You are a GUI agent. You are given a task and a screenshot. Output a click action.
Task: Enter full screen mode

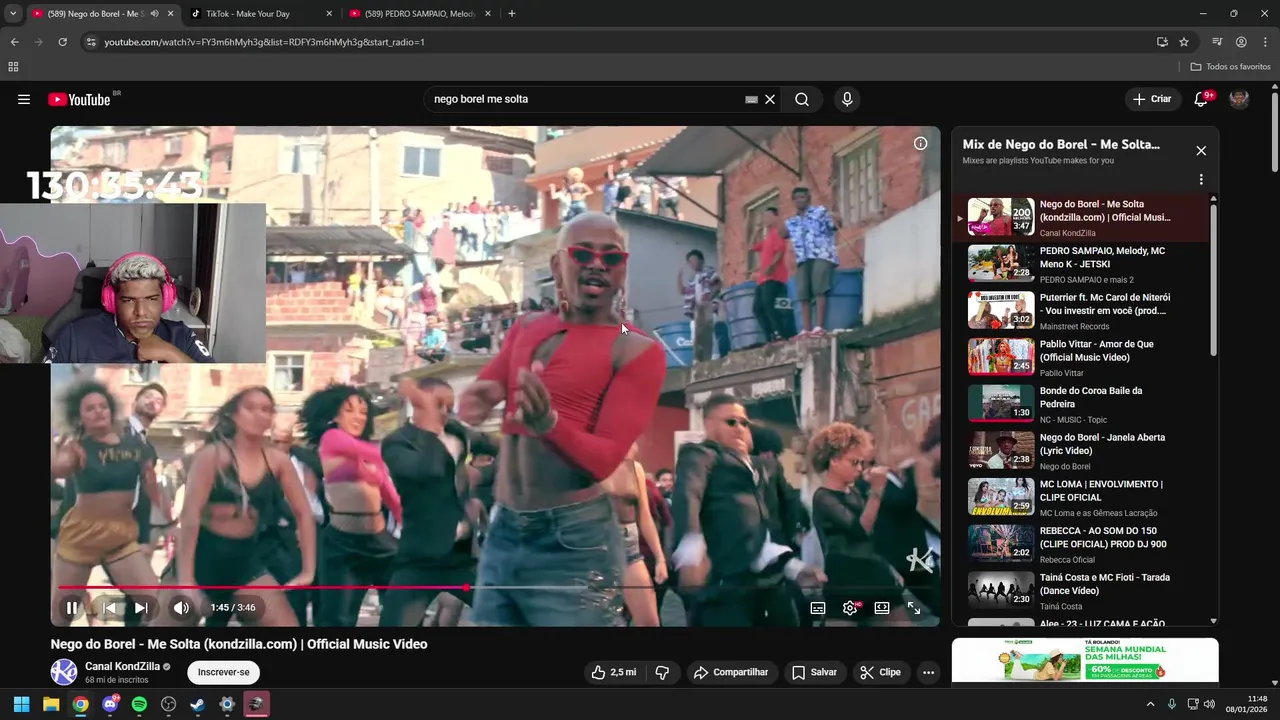(x=914, y=607)
